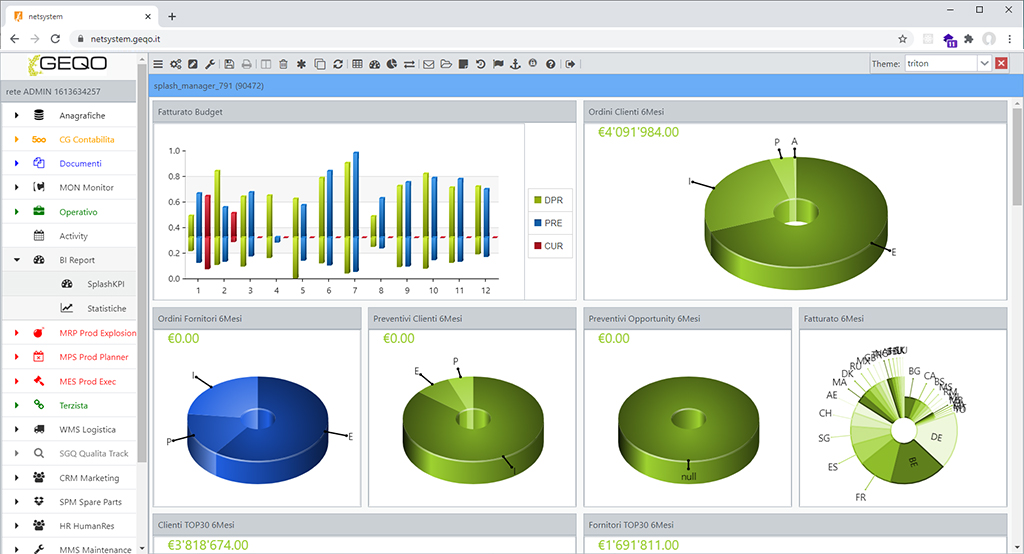Click the wrench tool icon
This screenshot has width=1024, height=554.
(x=210, y=64)
